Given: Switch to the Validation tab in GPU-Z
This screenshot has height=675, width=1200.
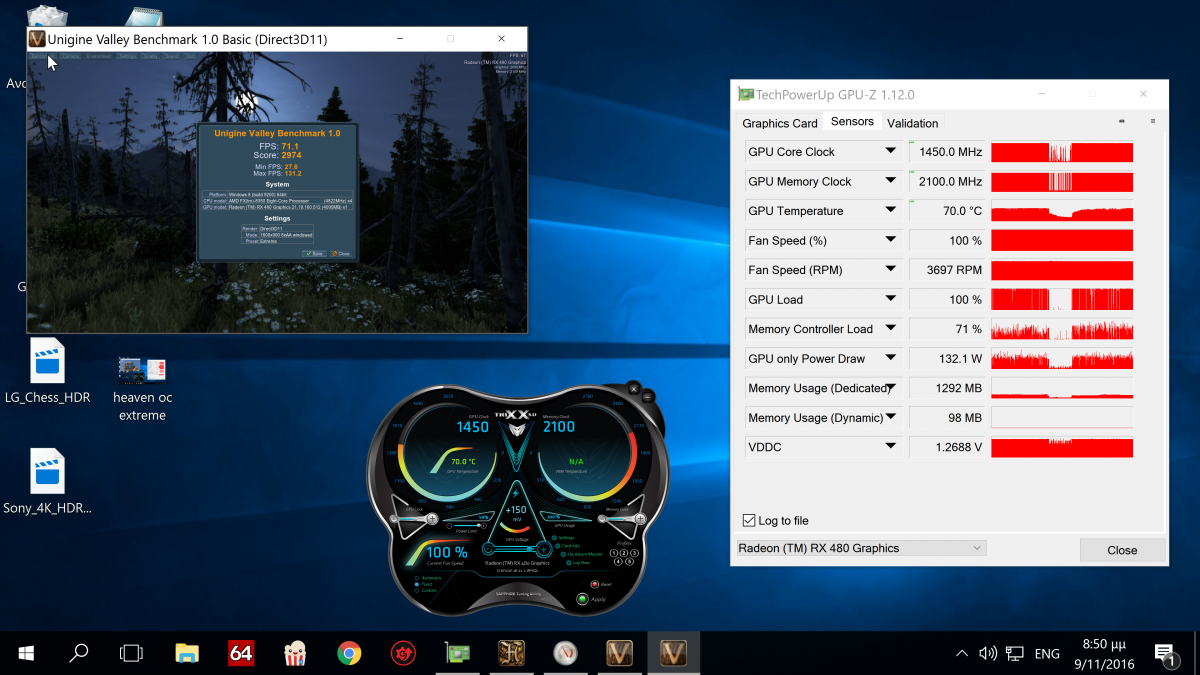Looking at the screenshot, I should pos(912,123).
